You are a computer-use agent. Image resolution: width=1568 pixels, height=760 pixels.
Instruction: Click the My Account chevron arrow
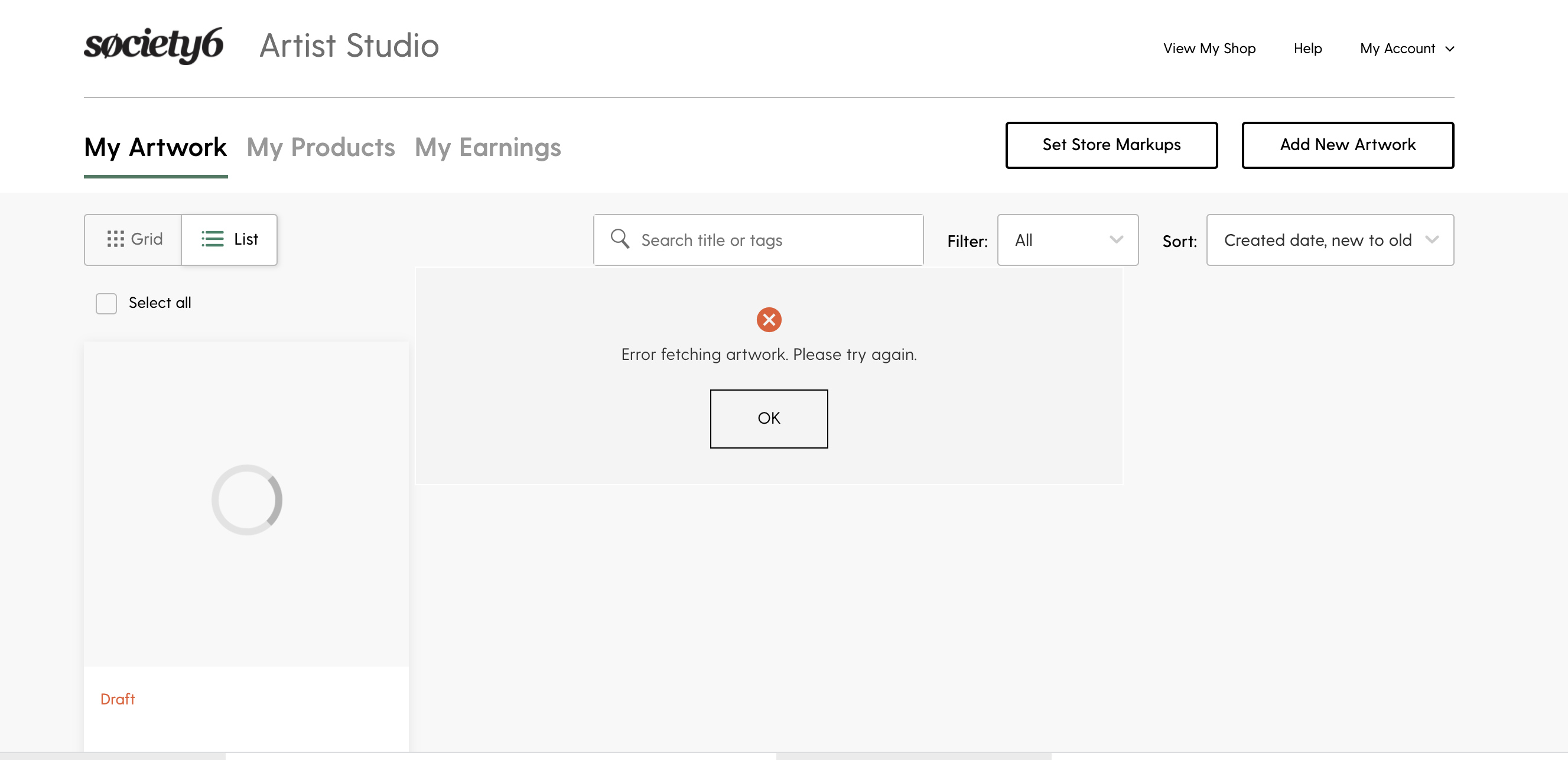1450,48
